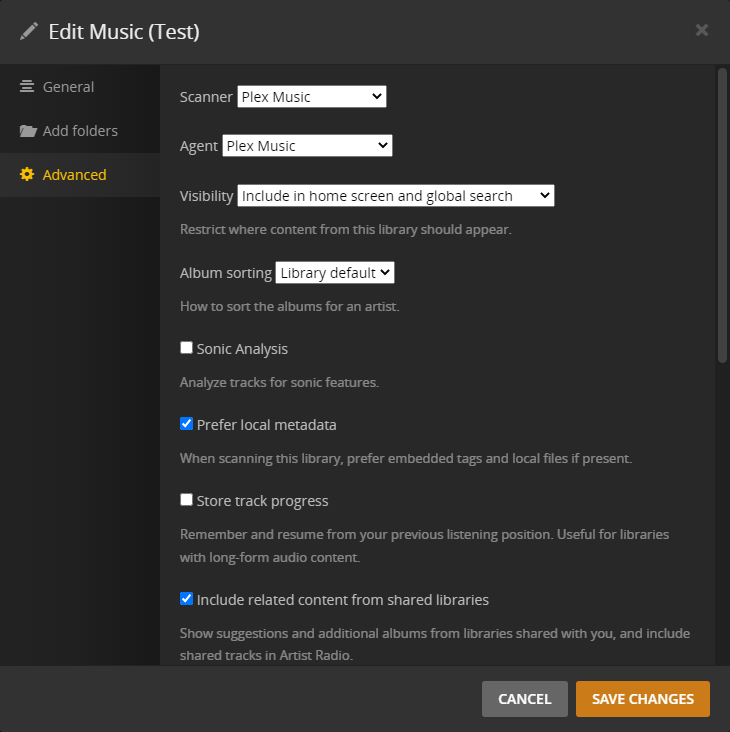Expand the Visibility dropdown

click(x=395, y=196)
